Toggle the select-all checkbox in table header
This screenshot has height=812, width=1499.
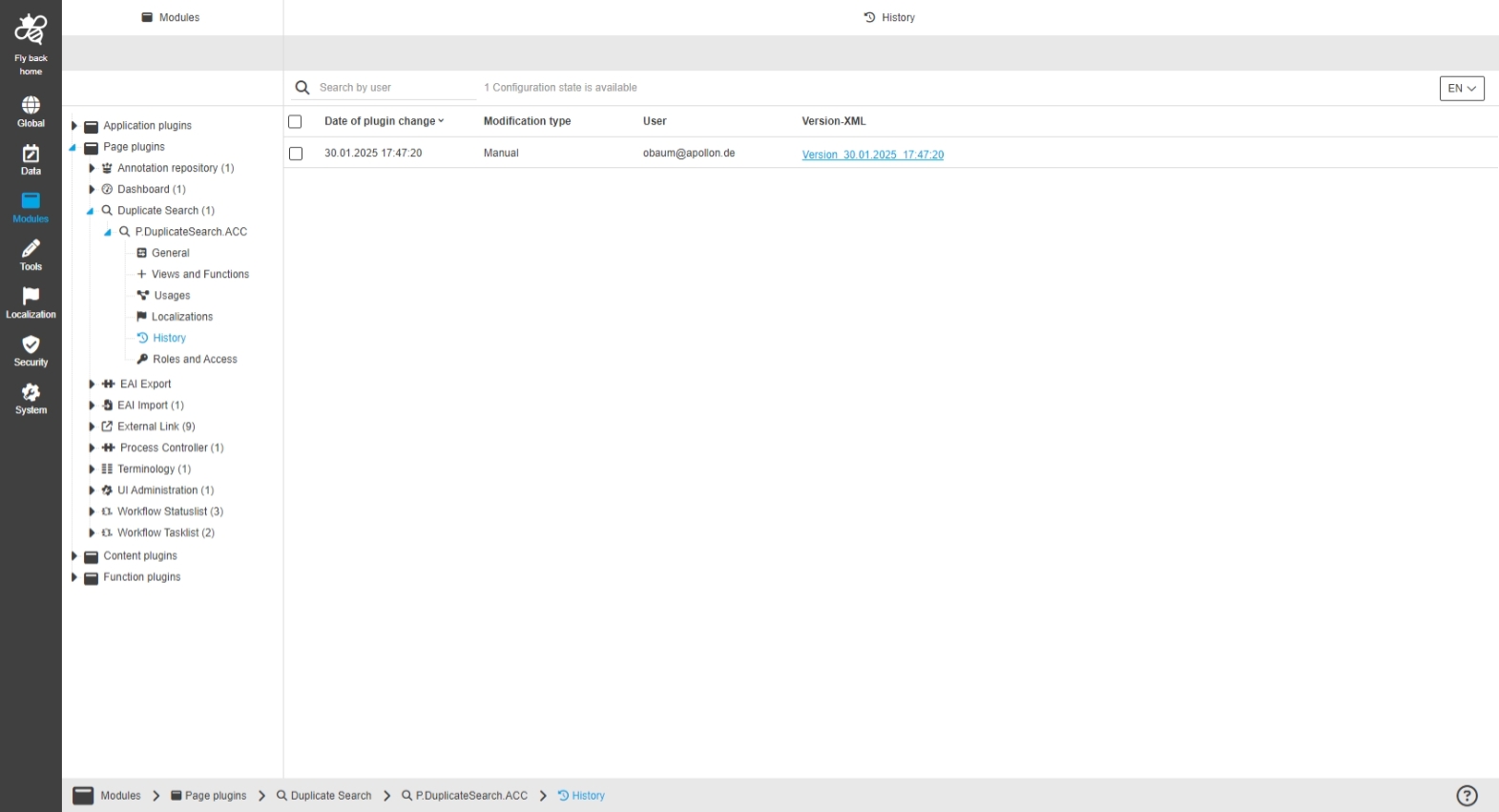(296, 122)
